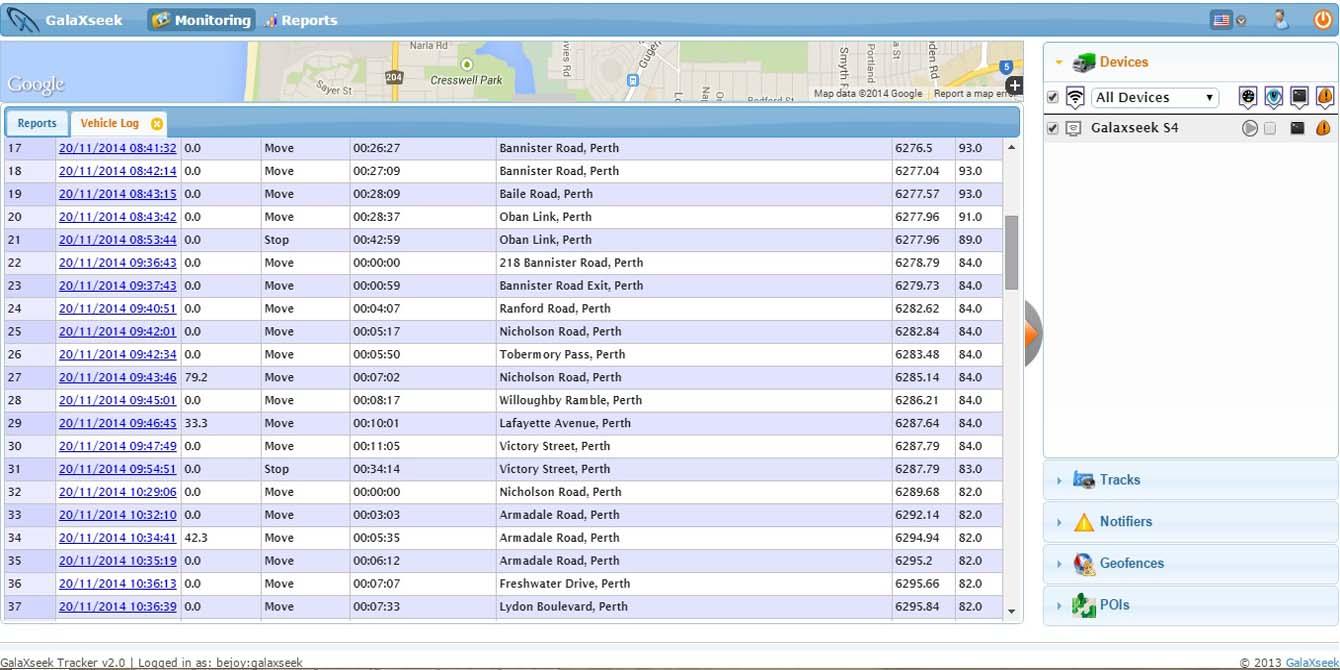This screenshot has width=1340, height=670.
Task: Click the speedometer icon in Devices toolbar
Action: click(1248, 97)
